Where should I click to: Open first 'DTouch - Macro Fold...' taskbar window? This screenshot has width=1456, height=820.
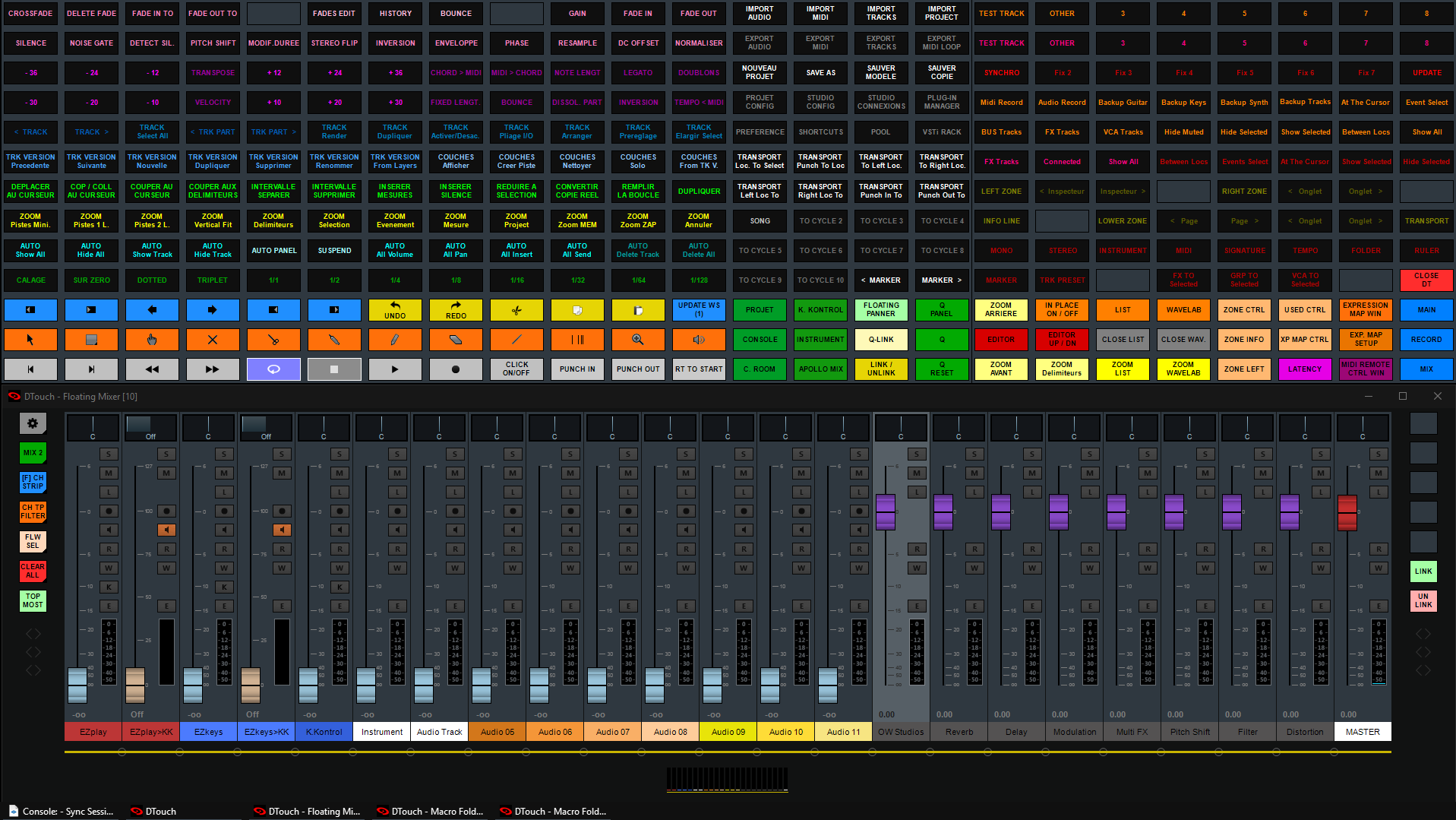click(x=430, y=811)
